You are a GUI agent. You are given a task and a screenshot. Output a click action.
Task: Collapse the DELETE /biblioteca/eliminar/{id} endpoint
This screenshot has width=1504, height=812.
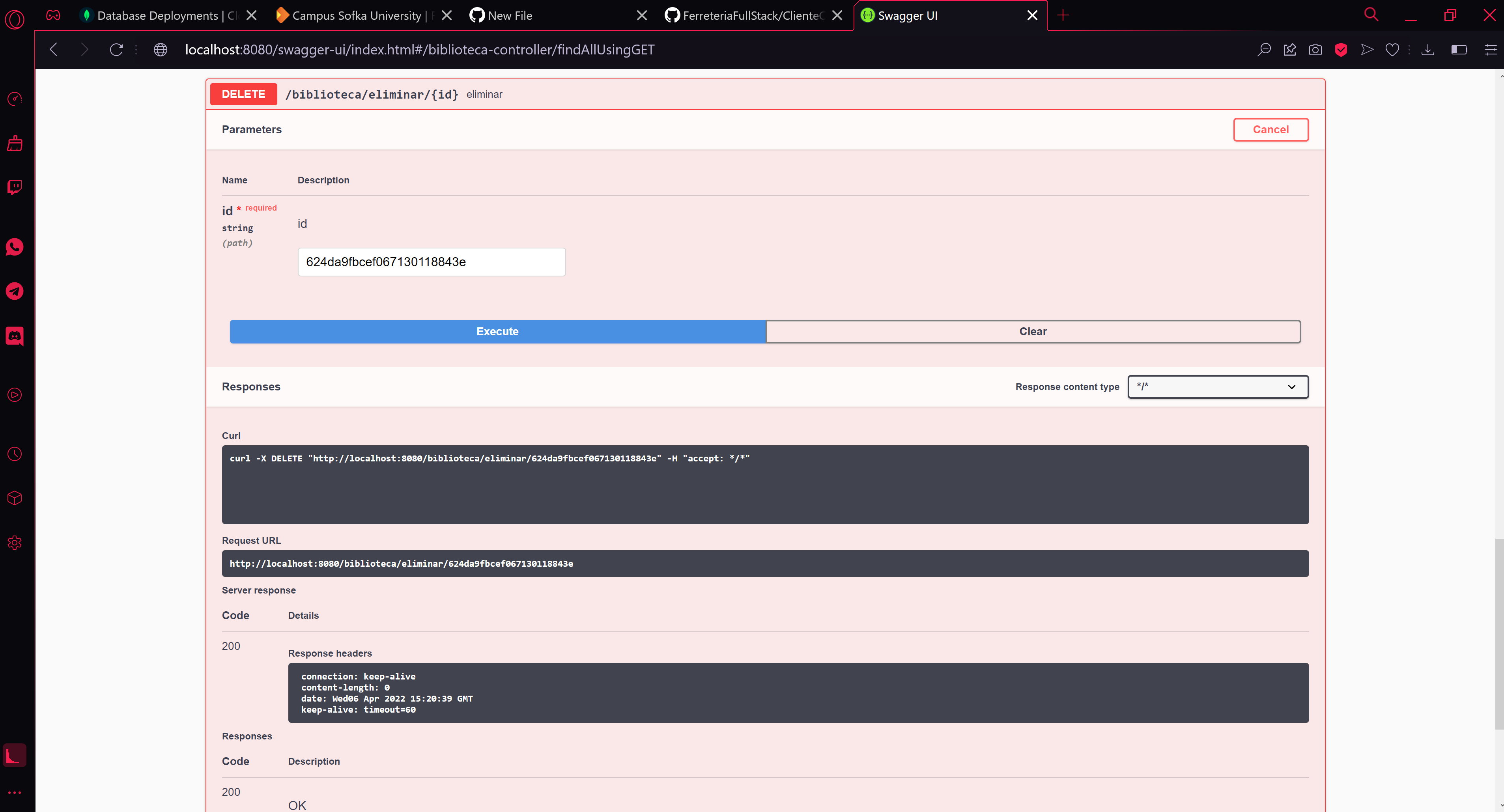pyautogui.click(x=371, y=94)
